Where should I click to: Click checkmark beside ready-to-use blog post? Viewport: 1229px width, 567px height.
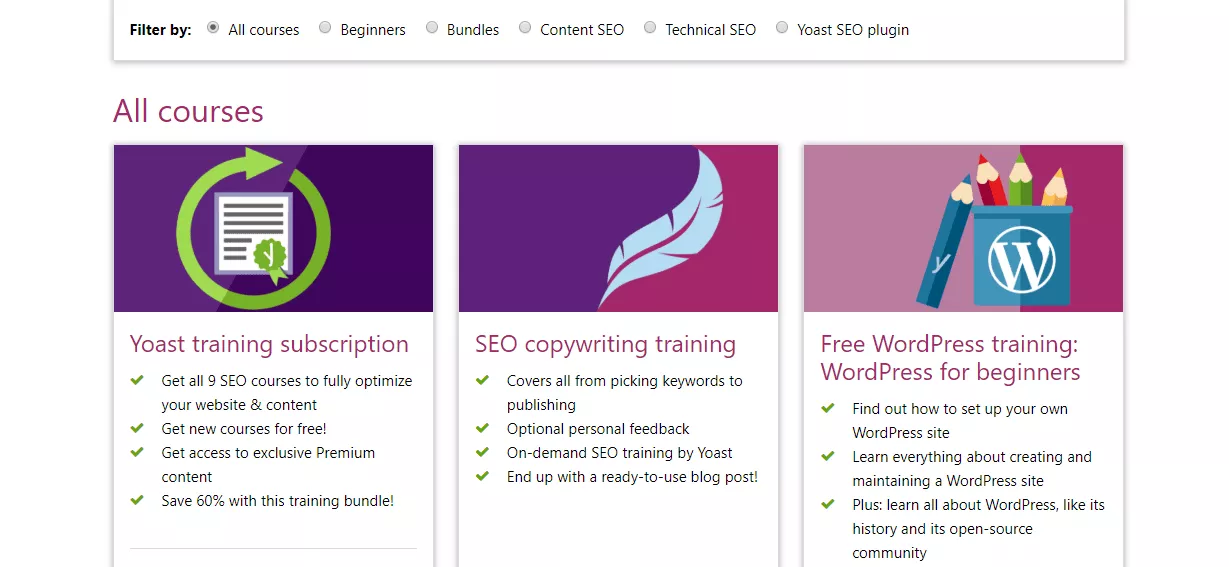coord(482,476)
